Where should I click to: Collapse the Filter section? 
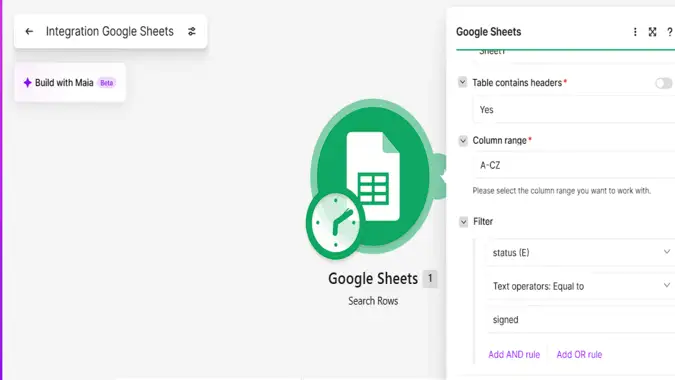click(463, 222)
